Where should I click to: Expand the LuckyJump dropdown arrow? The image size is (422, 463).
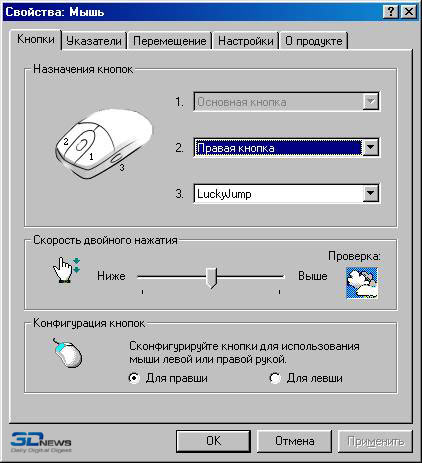click(371, 193)
